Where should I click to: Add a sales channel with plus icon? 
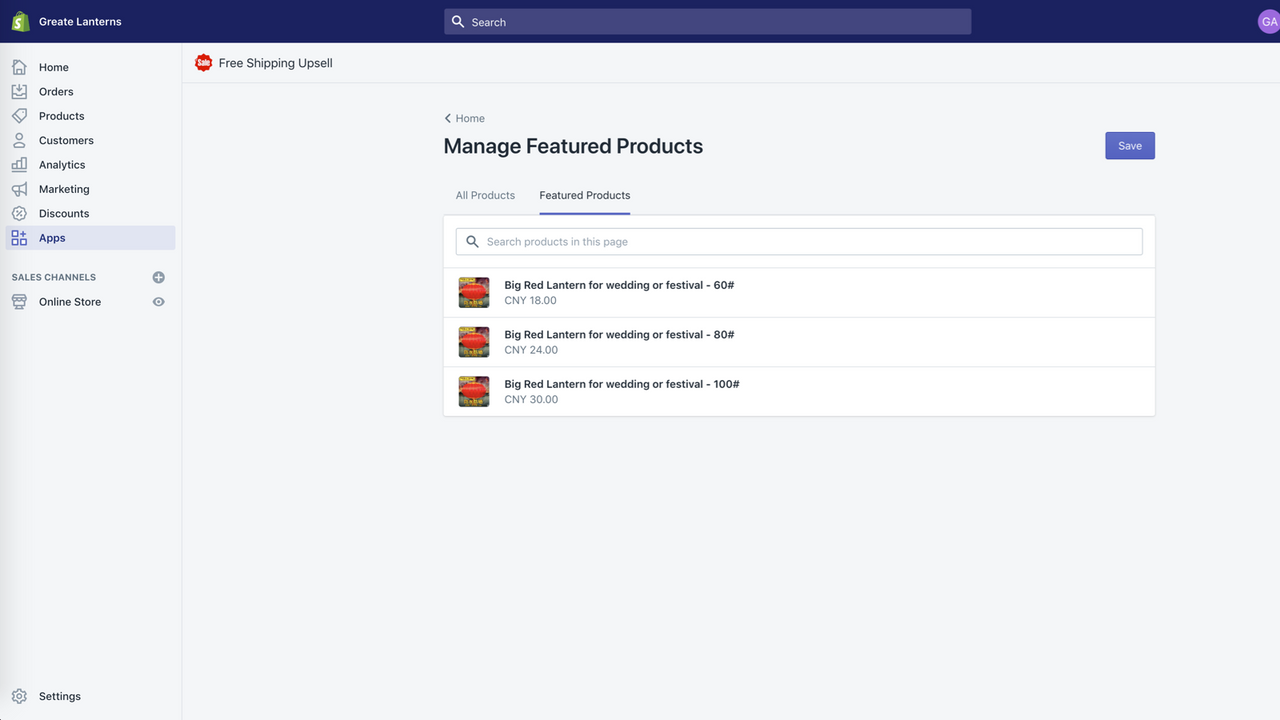tap(158, 277)
